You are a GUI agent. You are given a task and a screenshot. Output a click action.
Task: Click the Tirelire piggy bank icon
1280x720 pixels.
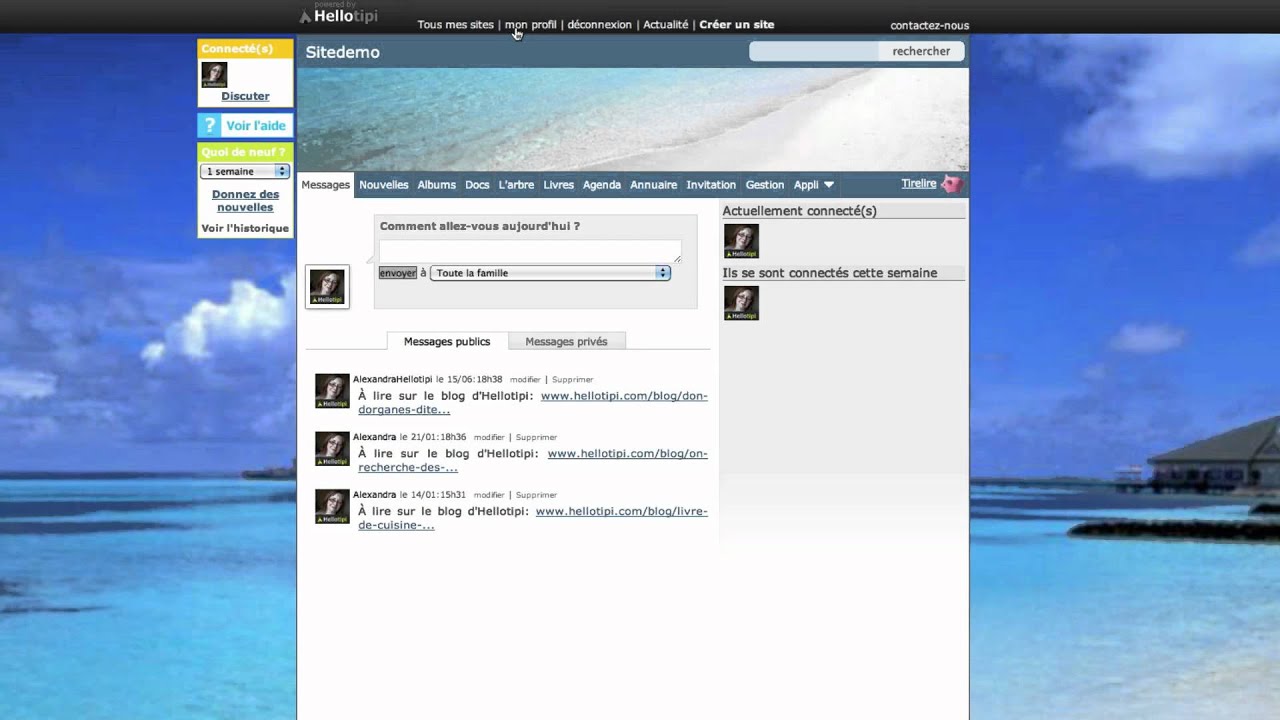(952, 184)
